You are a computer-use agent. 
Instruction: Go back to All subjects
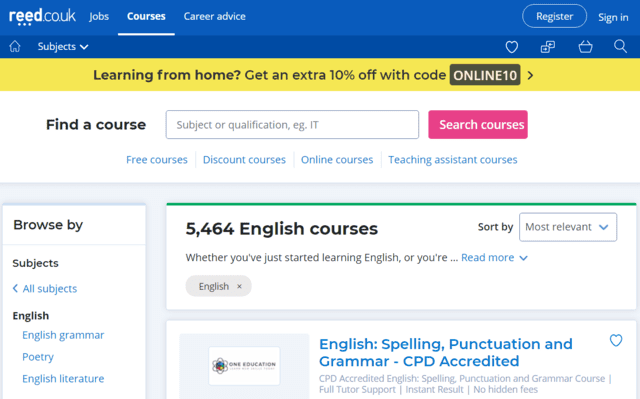coord(45,288)
